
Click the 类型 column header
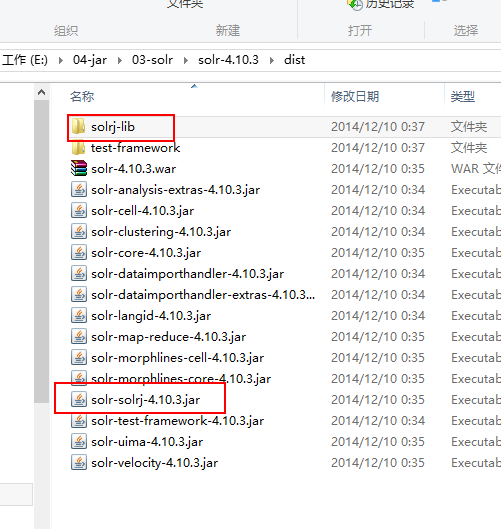pos(463,96)
